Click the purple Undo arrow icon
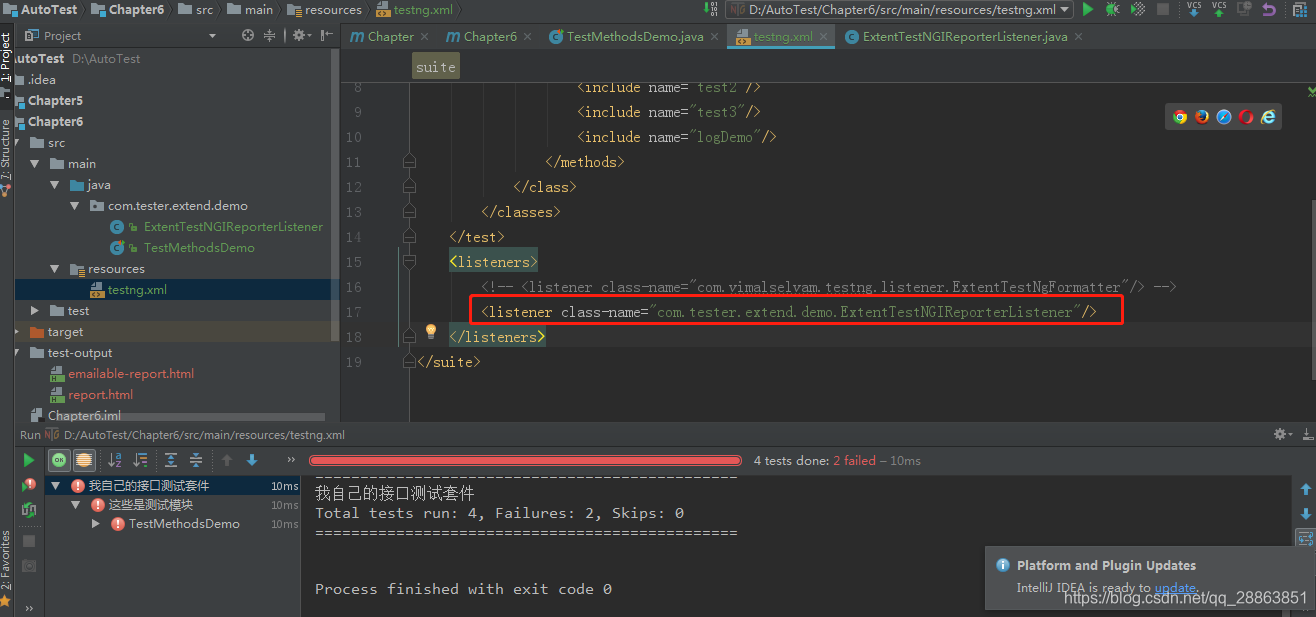The width and height of the screenshot is (1316, 617). [1269, 10]
